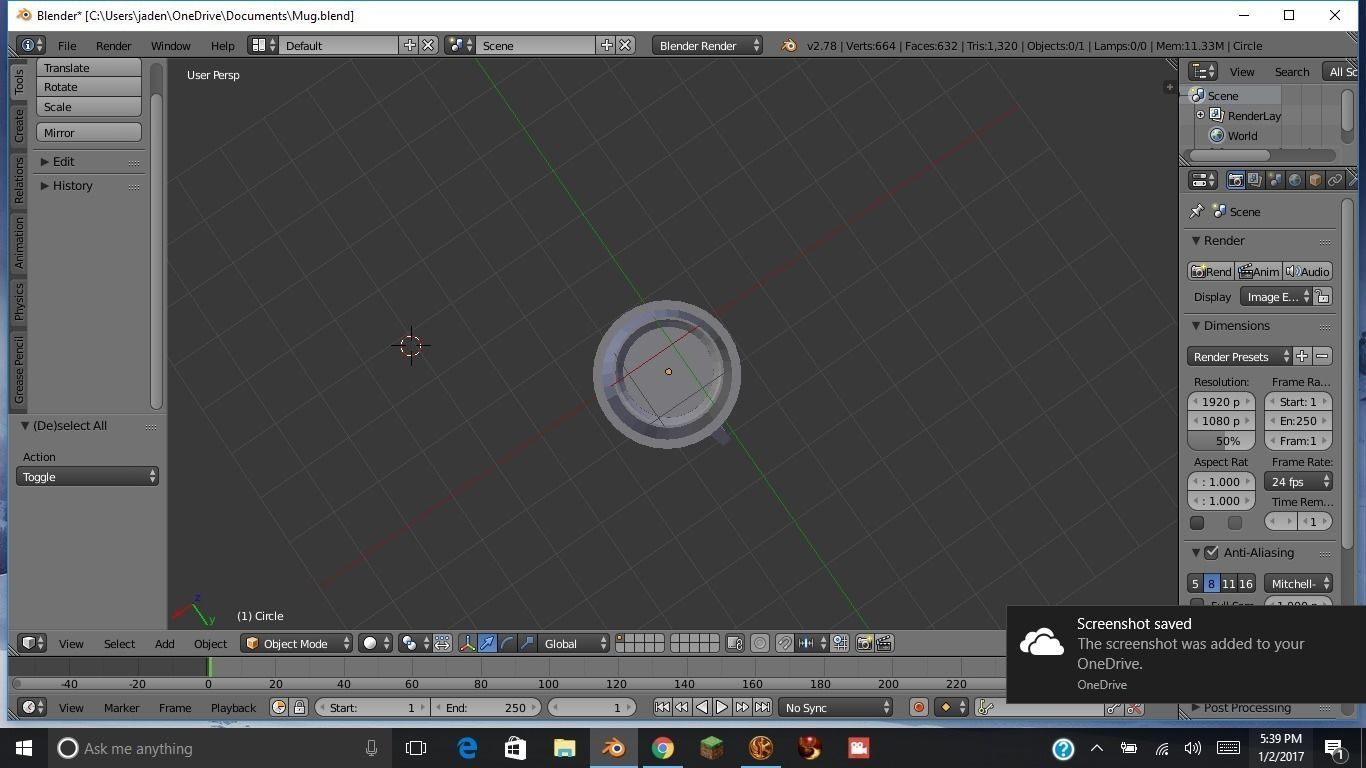Screen dimensions: 1366x768
Task: Switch to Constraints properties tab
Action: pos(1335,180)
